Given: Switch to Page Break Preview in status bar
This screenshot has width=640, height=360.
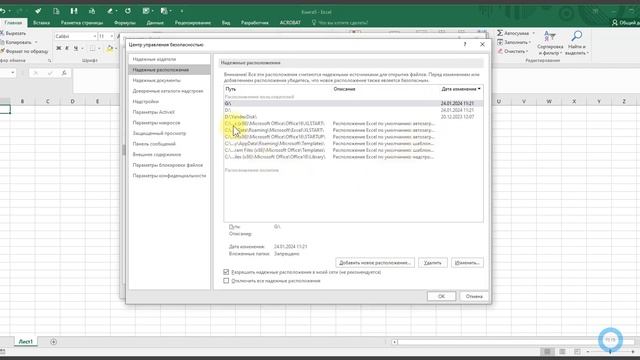Looking at the screenshot, I should 577,351.
